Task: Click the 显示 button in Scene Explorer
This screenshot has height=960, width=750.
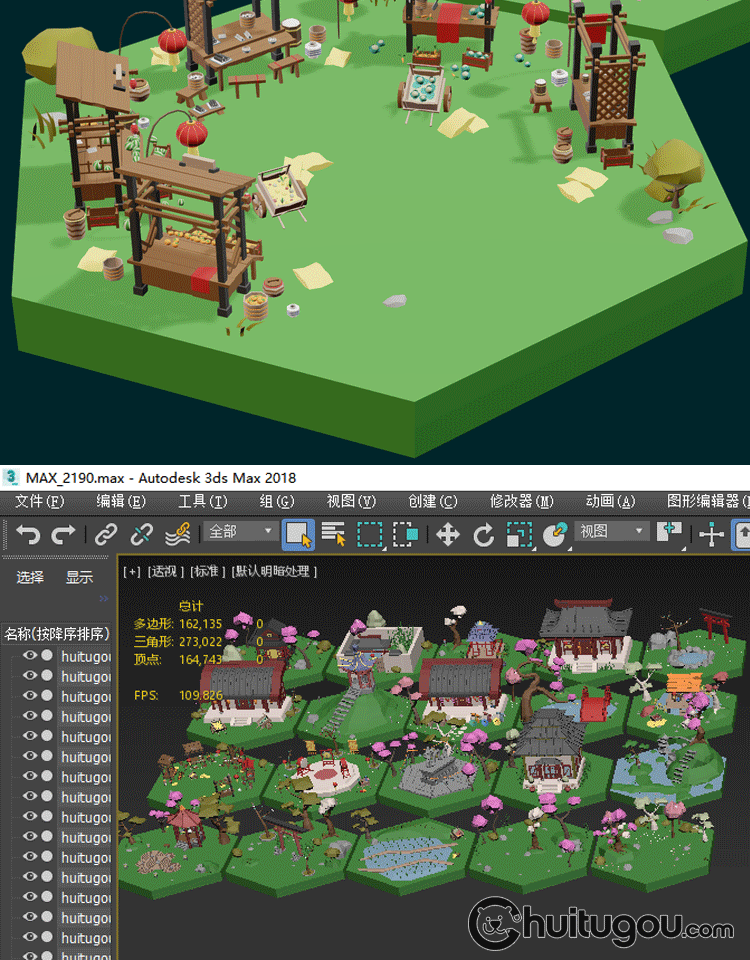Action: coord(79,577)
